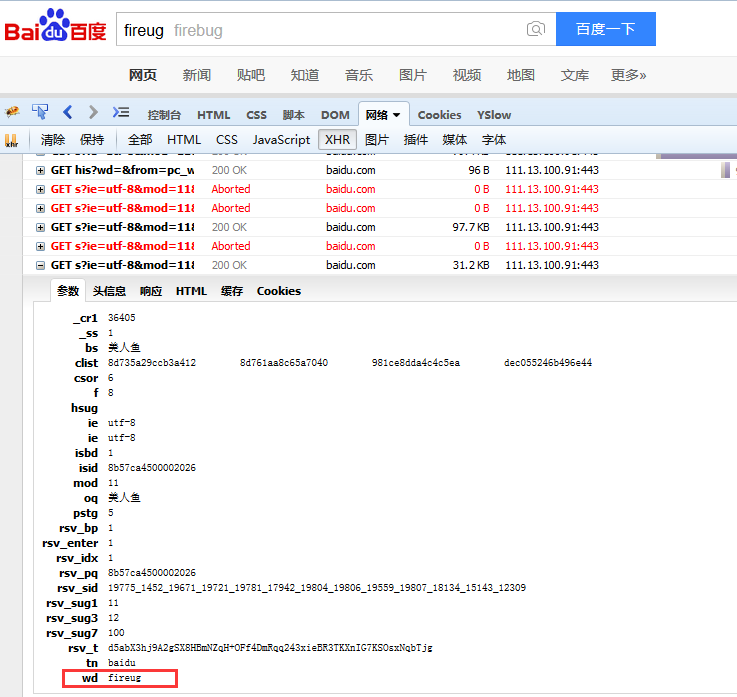This screenshot has width=737, height=697.
Task: Click the rsv_sid parameter value
Action: pos(317,588)
